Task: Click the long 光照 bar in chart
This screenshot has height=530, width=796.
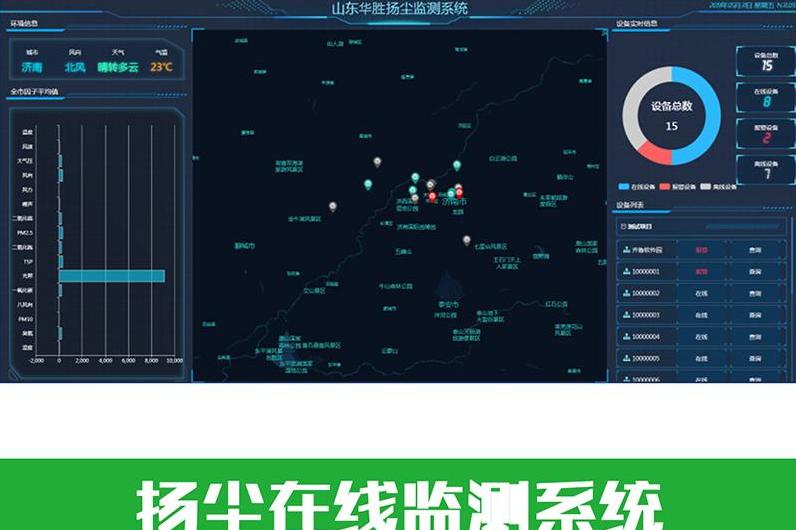Action: [x=111, y=275]
